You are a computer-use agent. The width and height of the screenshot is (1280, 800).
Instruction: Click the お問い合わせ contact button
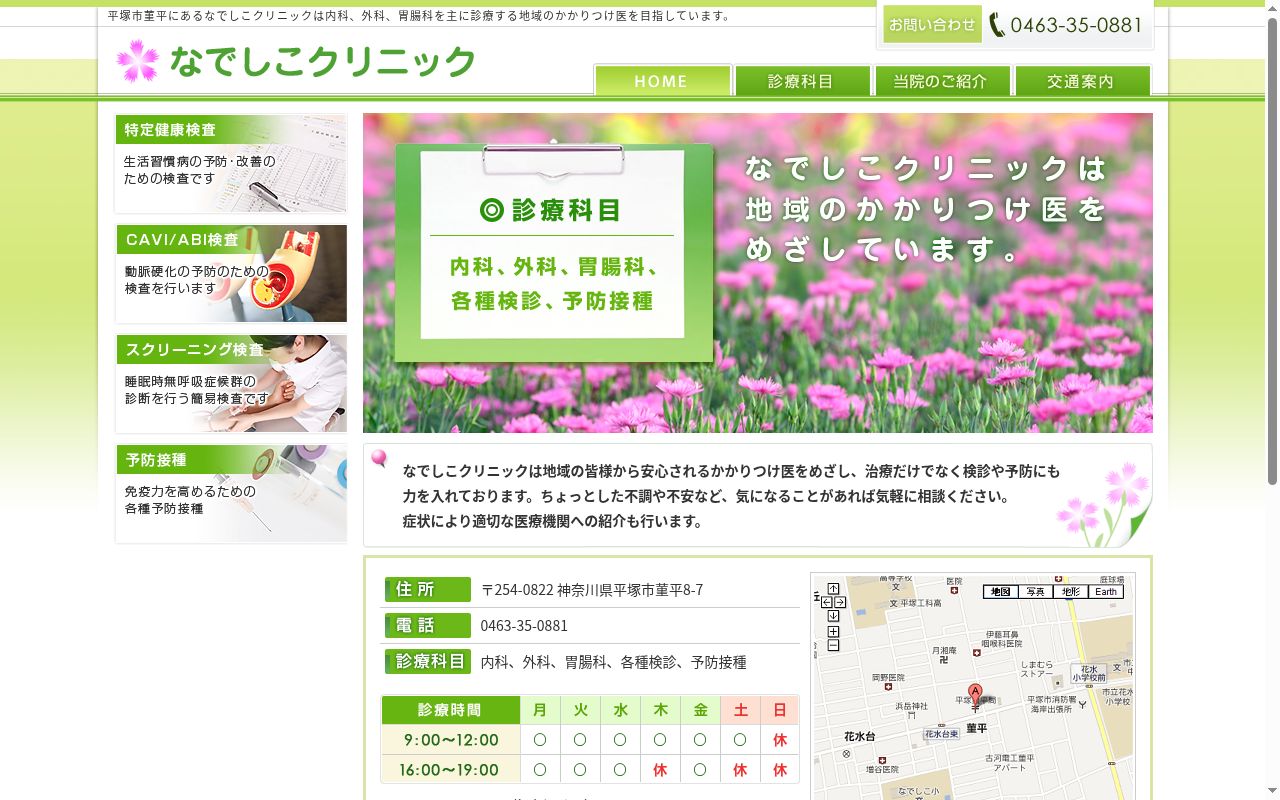(x=932, y=24)
